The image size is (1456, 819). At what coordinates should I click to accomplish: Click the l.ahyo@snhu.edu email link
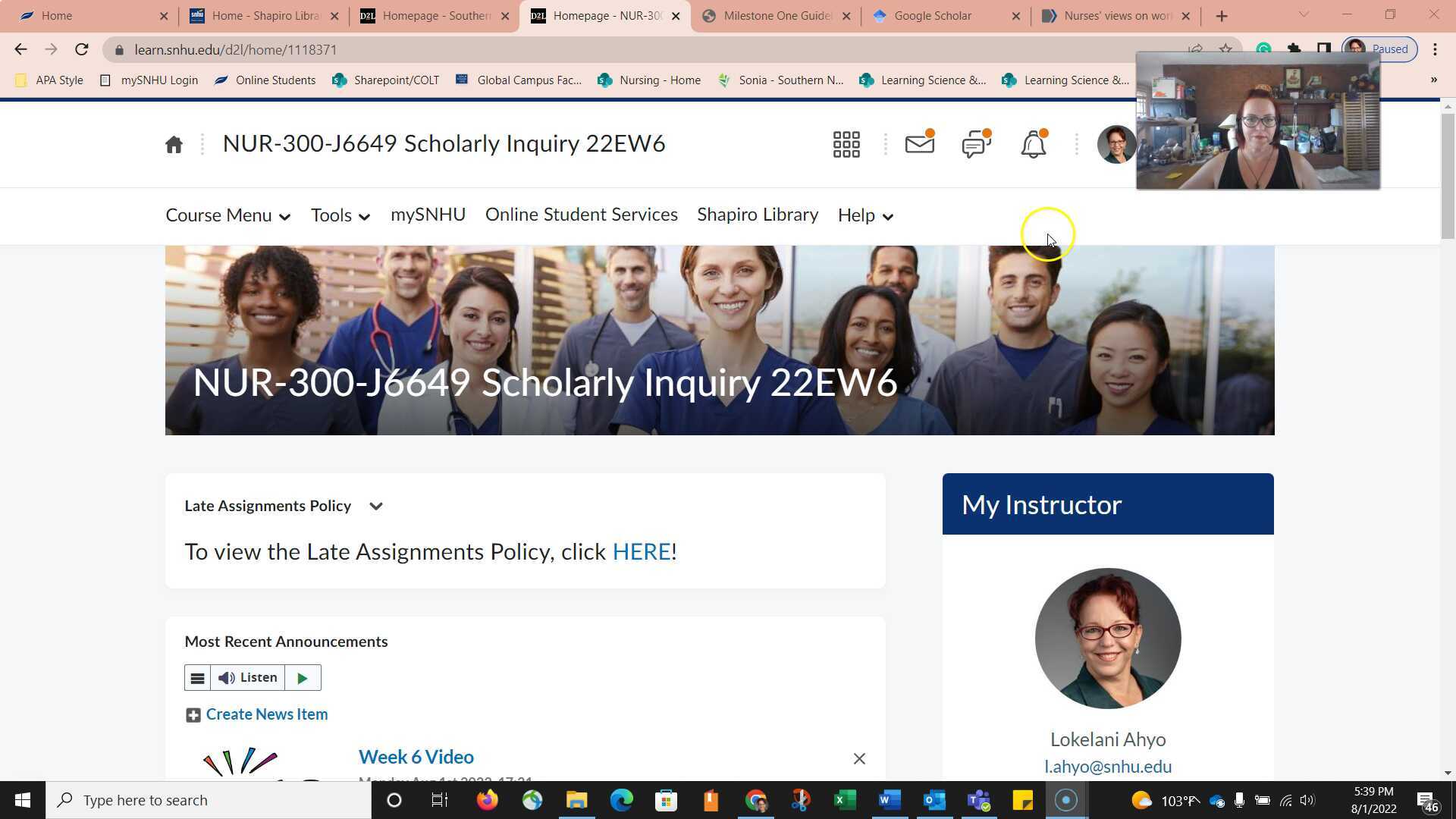(1107, 767)
